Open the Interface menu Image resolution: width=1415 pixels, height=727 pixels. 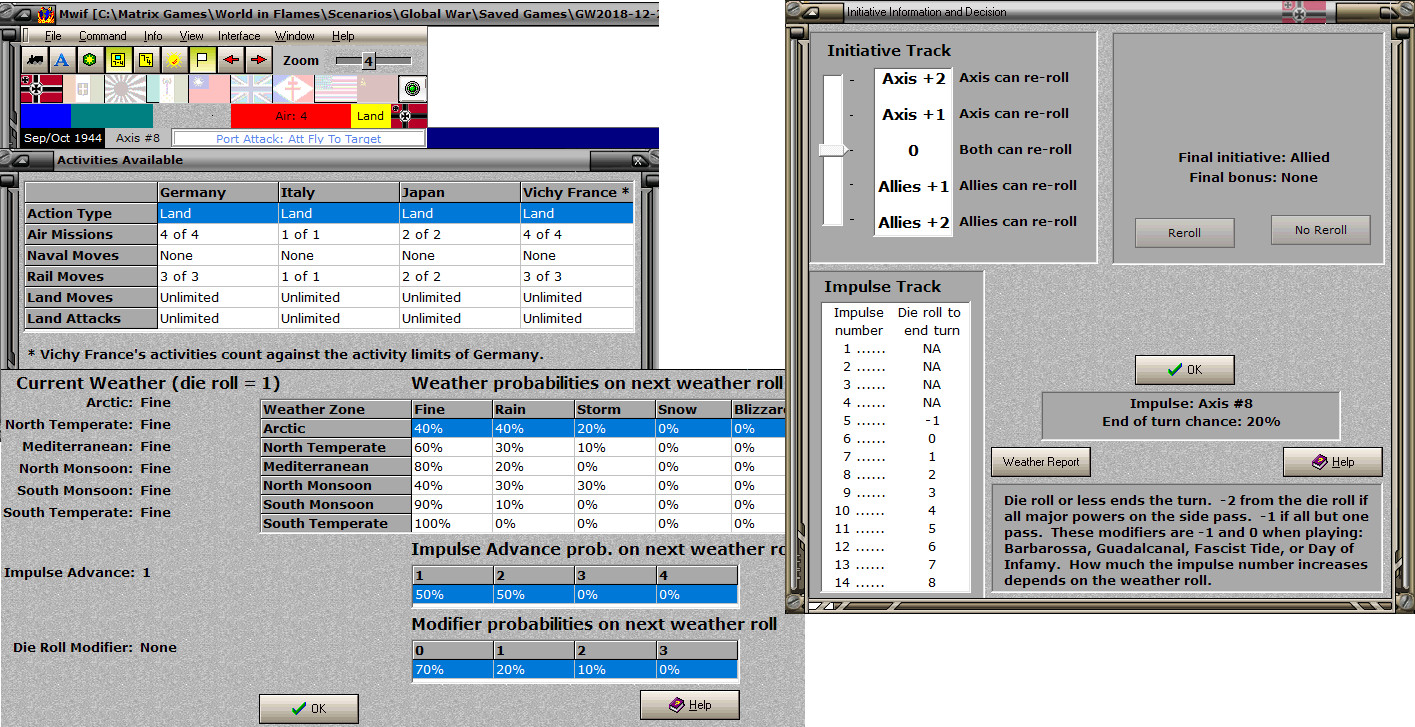coord(239,36)
